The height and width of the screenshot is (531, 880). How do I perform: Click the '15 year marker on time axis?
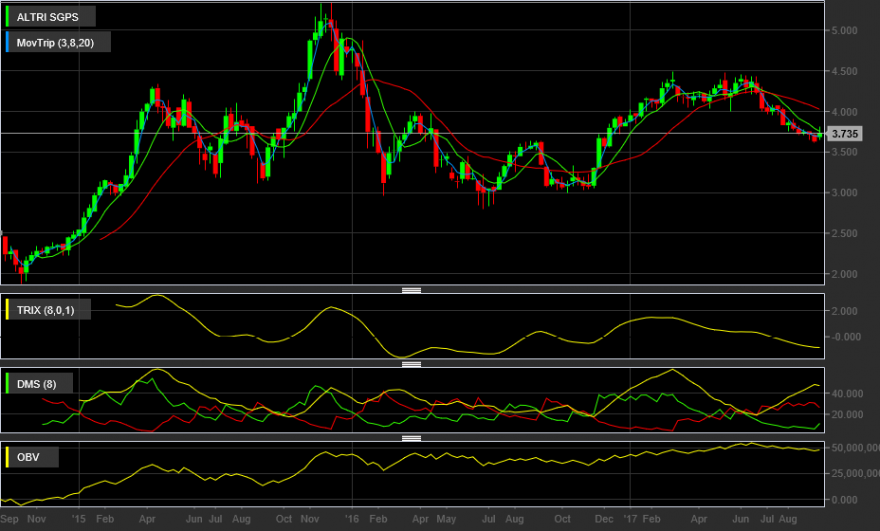tap(79, 519)
